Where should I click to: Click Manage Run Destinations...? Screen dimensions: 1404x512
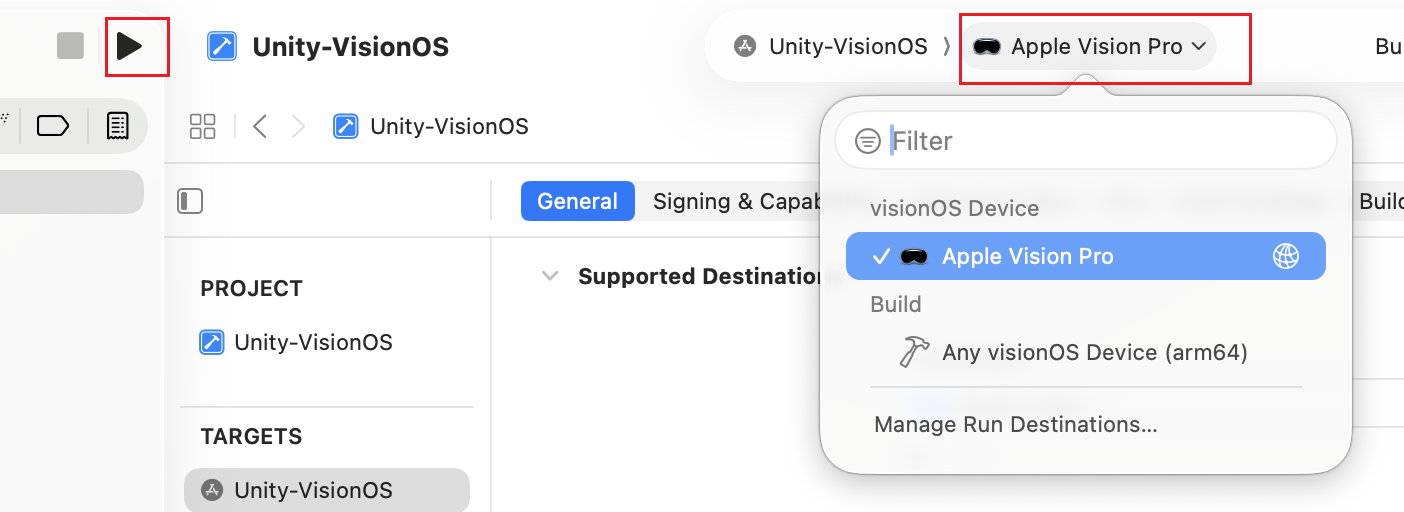1015,424
